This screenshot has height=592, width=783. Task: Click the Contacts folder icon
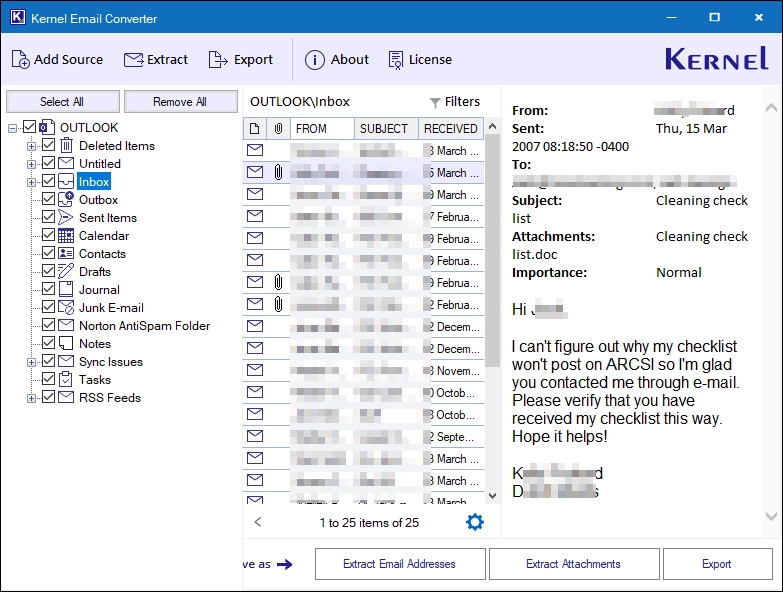(66, 253)
